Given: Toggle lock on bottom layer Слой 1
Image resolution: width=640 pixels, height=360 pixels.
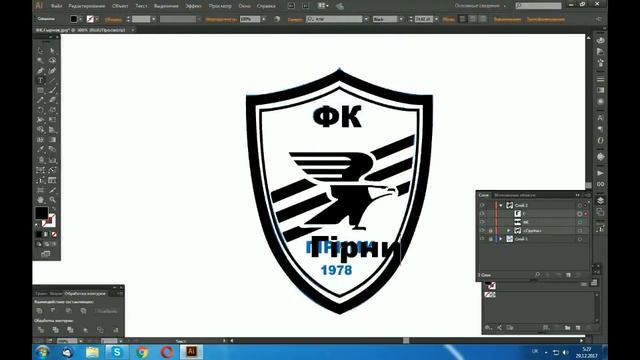Looking at the screenshot, I should coord(490,239).
